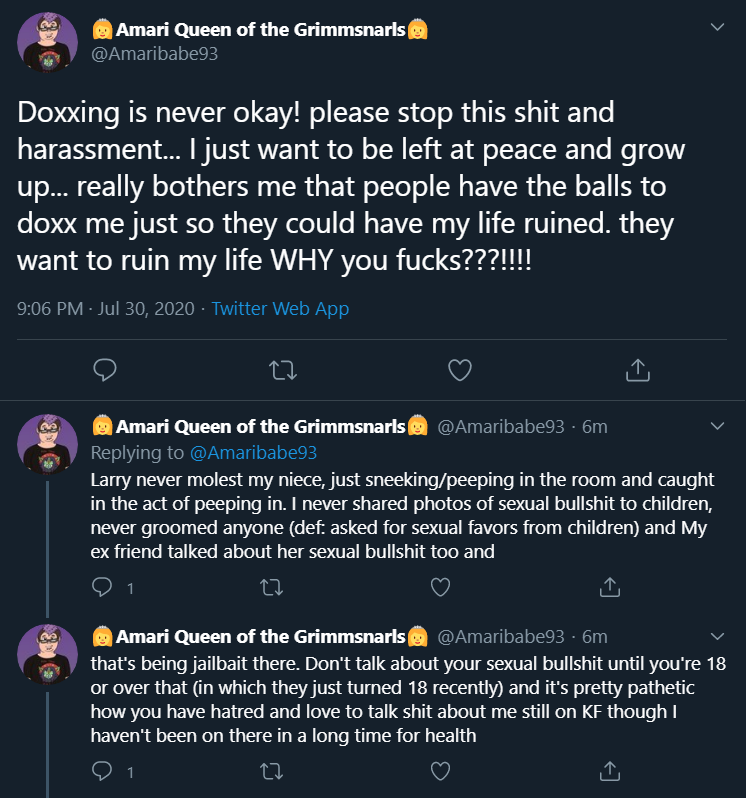This screenshot has width=746, height=798.
Task: Like the reply starting 'Larry never molest'
Action: (x=441, y=587)
